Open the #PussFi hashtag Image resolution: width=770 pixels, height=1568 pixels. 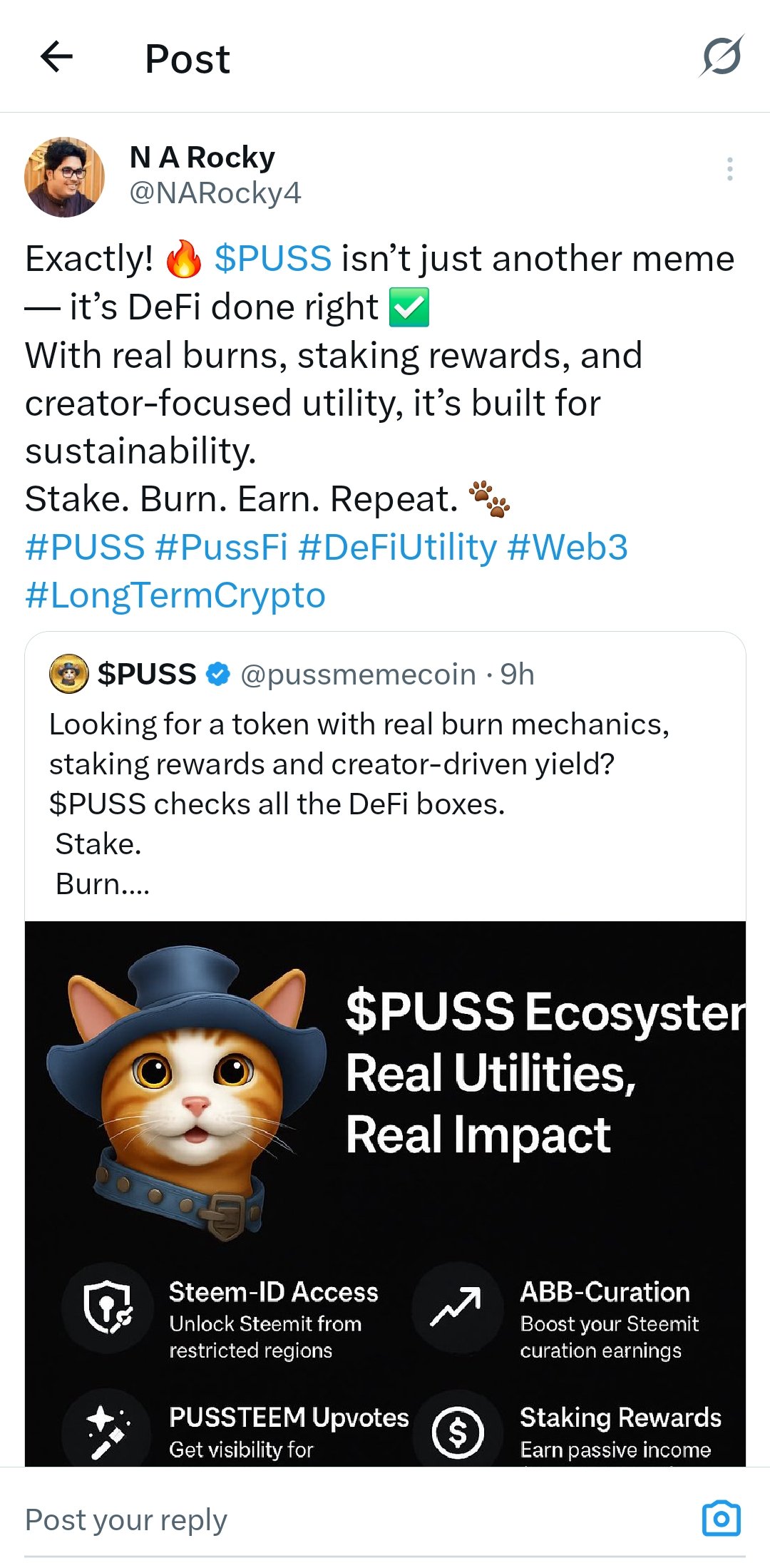(x=222, y=548)
